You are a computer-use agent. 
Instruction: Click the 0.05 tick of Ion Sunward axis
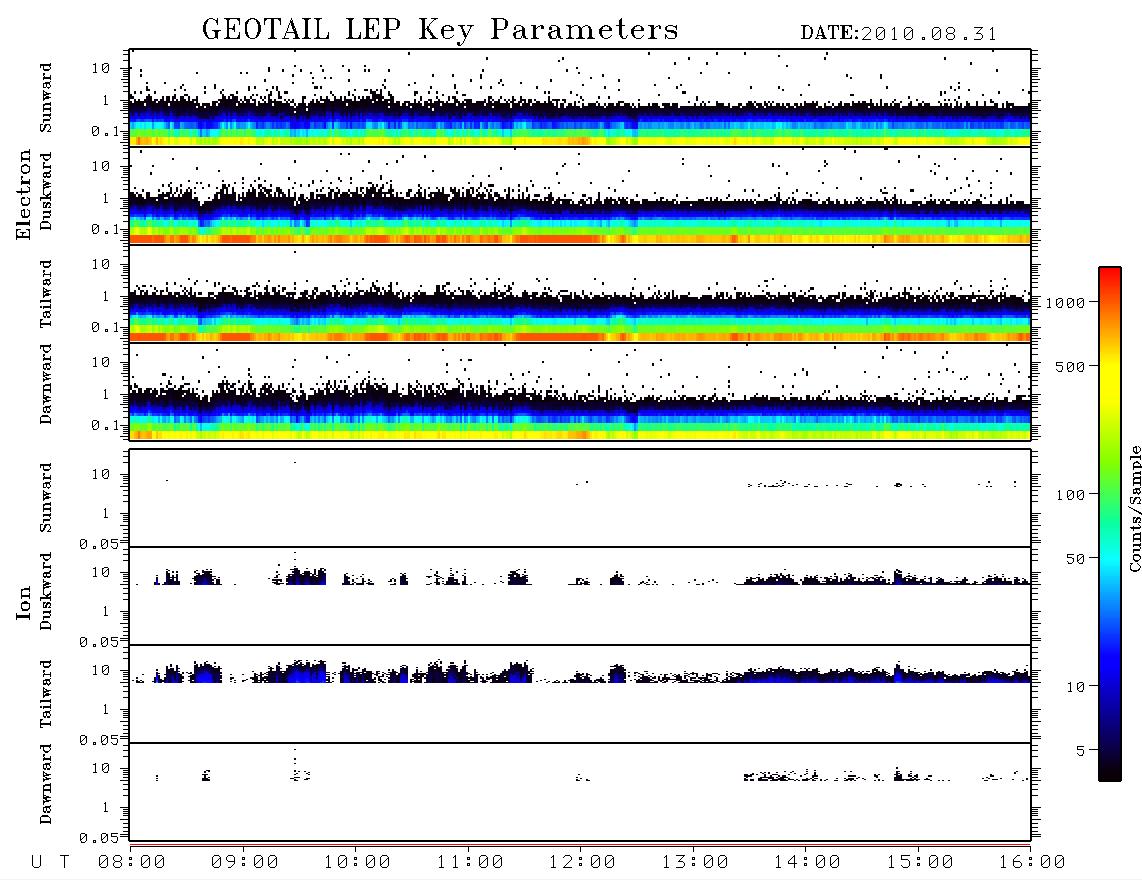click(99, 543)
